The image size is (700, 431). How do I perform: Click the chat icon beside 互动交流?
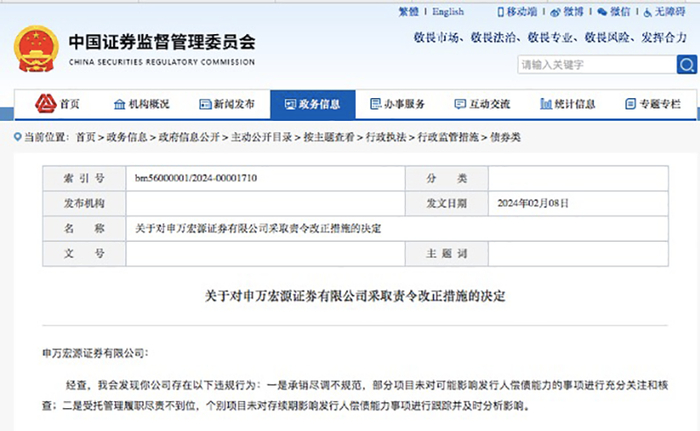(460, 104)
